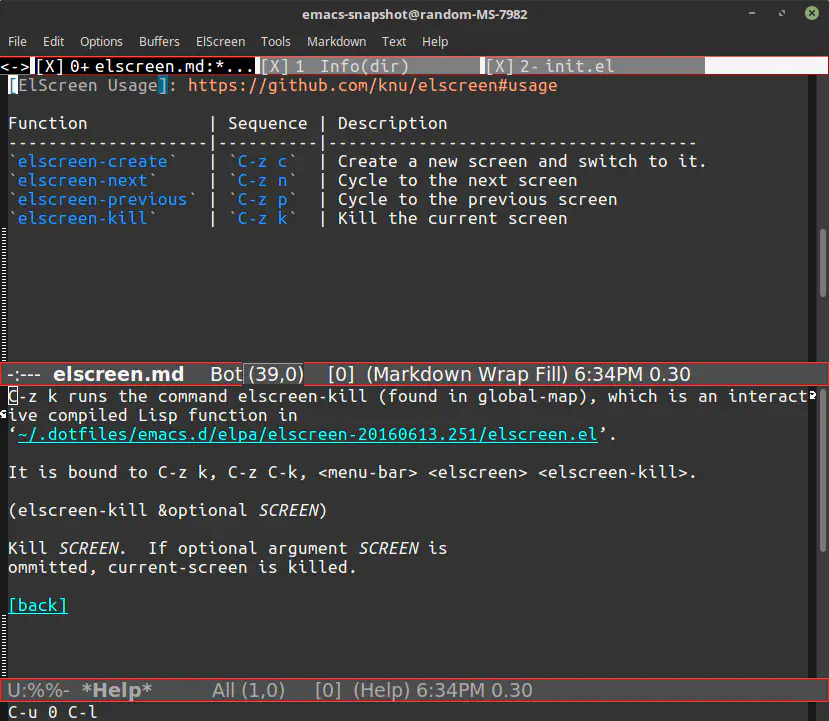Screen dimensions: 829x721
Task: Open the File menu
Action: pyautogui.click(x=17, y=42)
